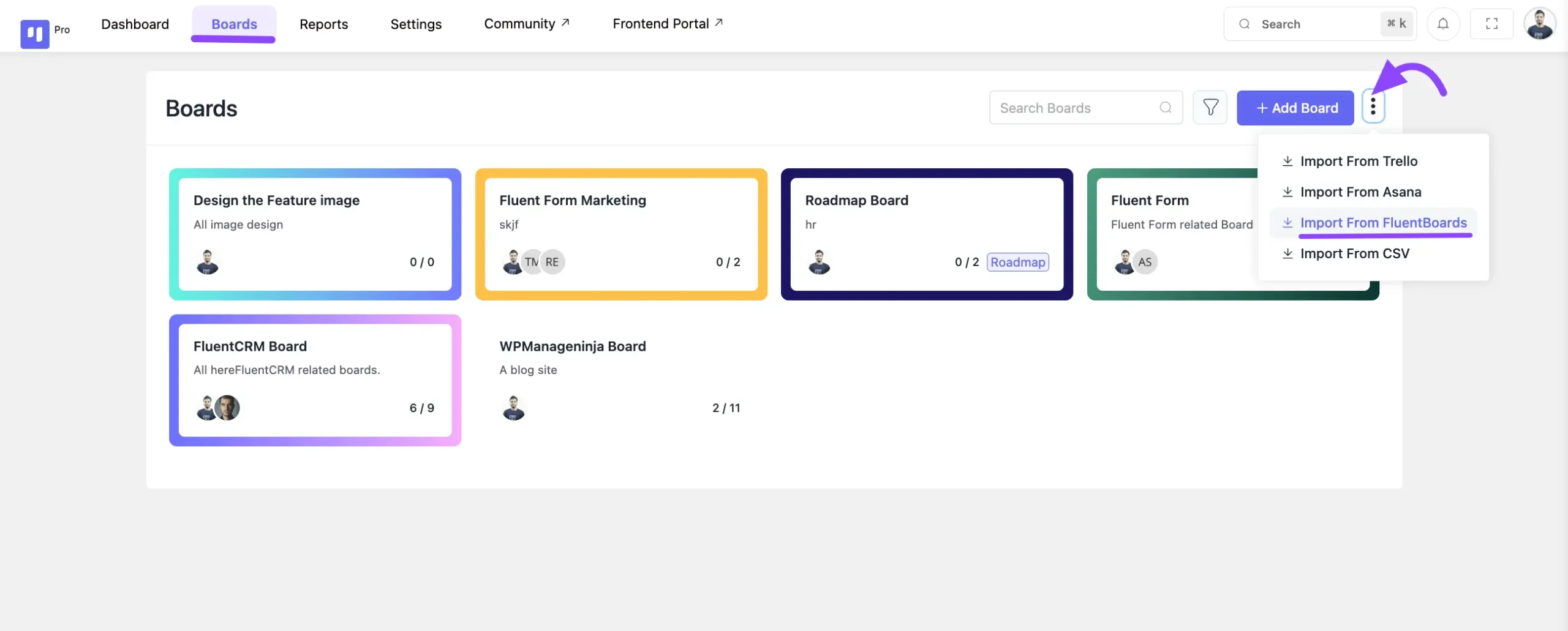
Task: Click the 2 / 11 task count
Action: coord(726,408)
